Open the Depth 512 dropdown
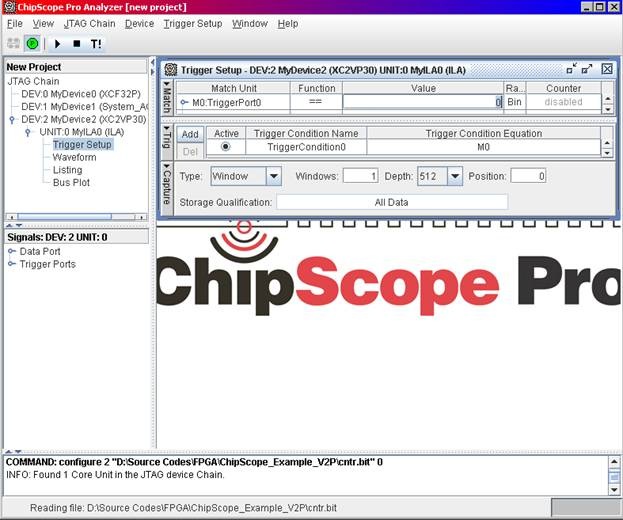This screenshot has width=623, height=520. tap(455, 176)
